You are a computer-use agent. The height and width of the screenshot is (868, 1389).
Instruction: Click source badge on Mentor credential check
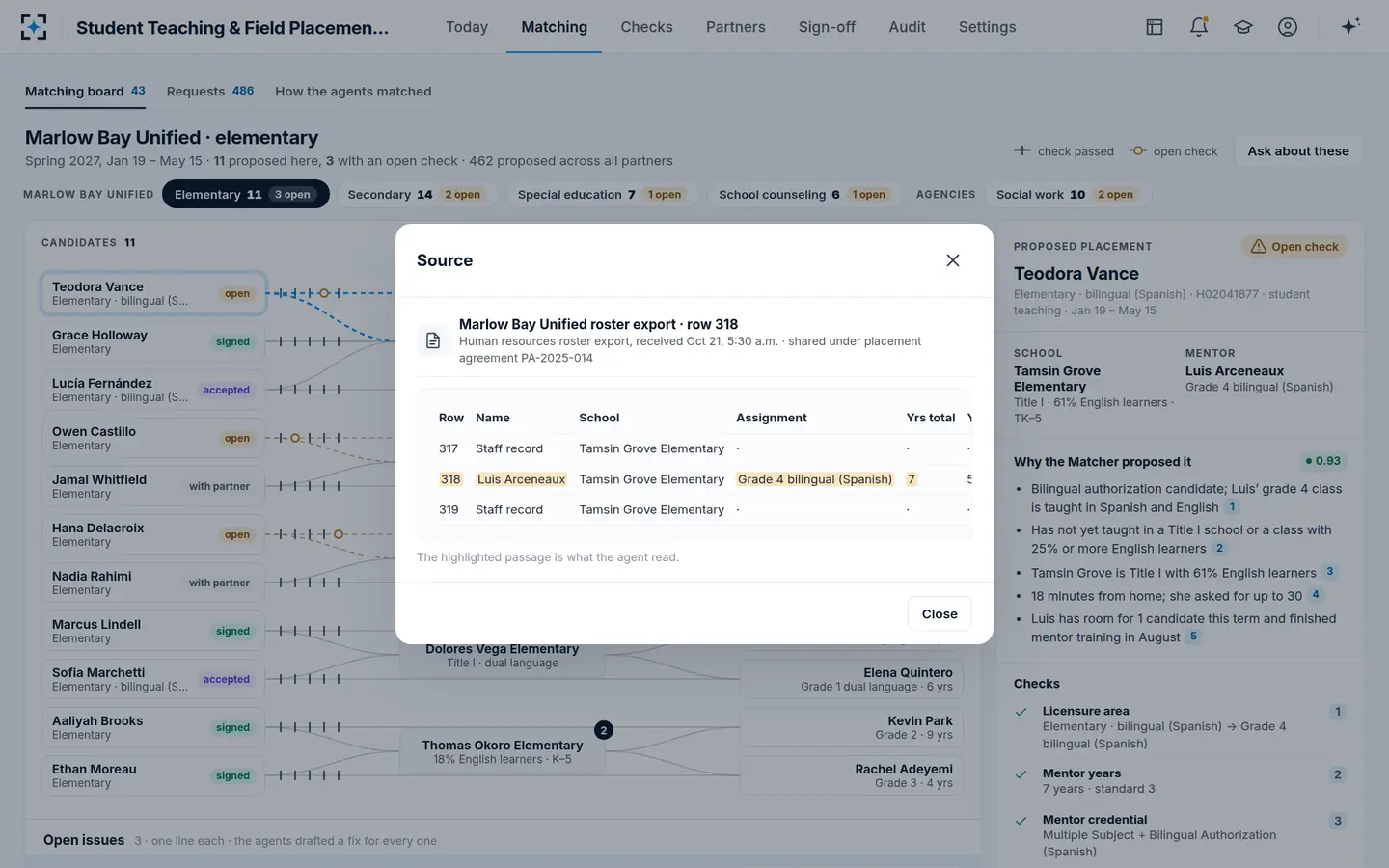pos(1338,821)
